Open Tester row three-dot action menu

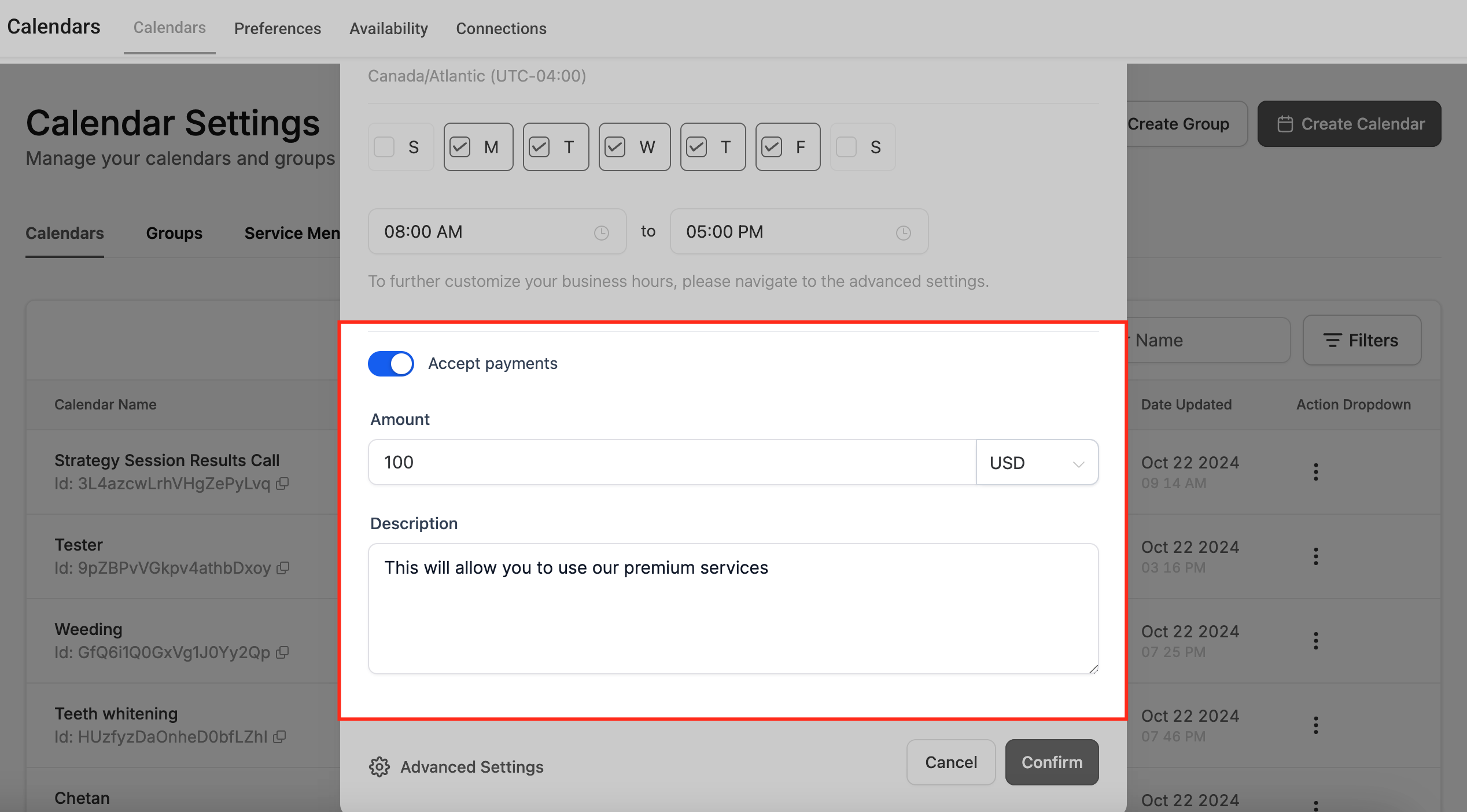[1315, 556]
